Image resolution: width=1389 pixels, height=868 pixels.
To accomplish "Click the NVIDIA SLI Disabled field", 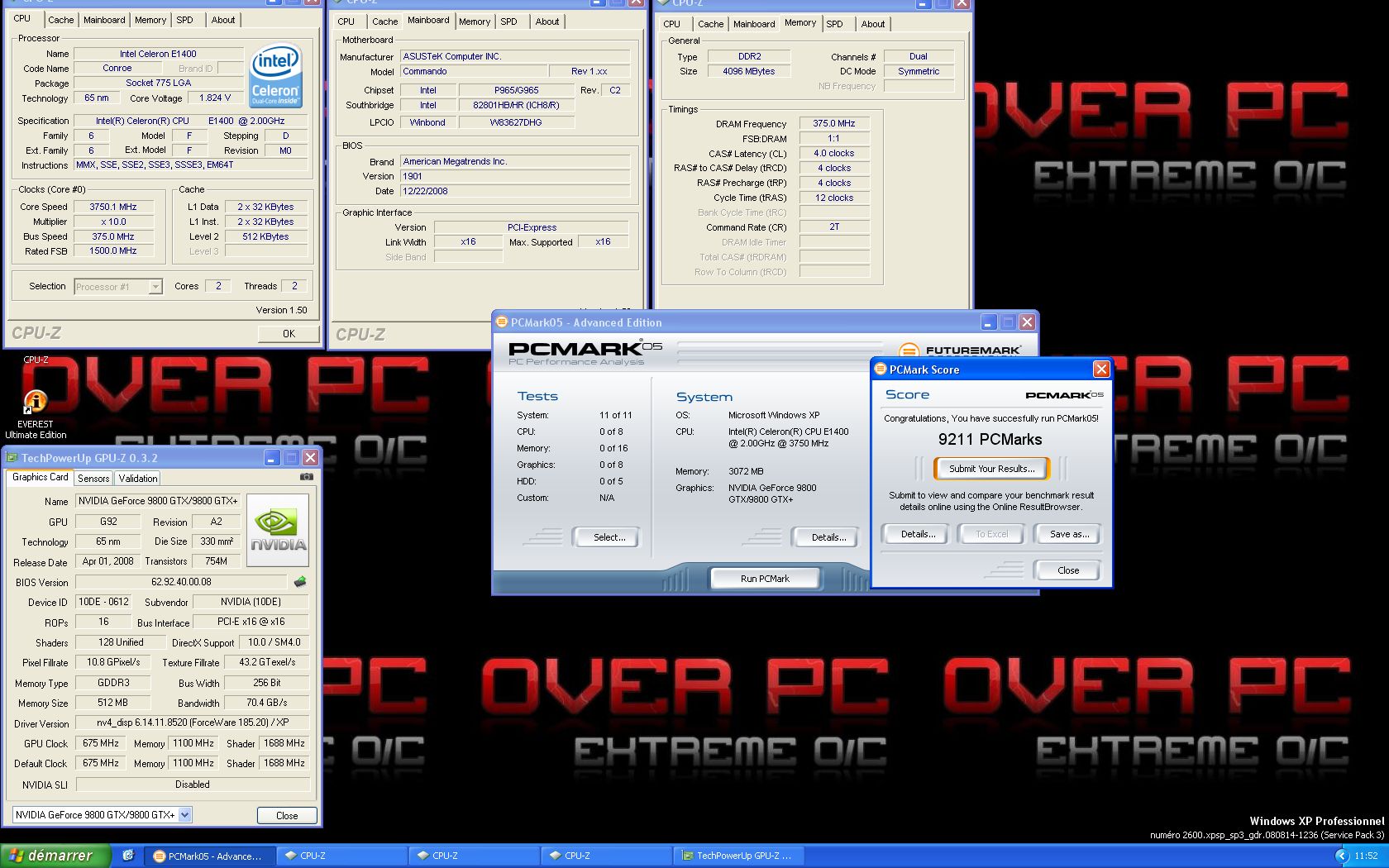I will (192, 785).
